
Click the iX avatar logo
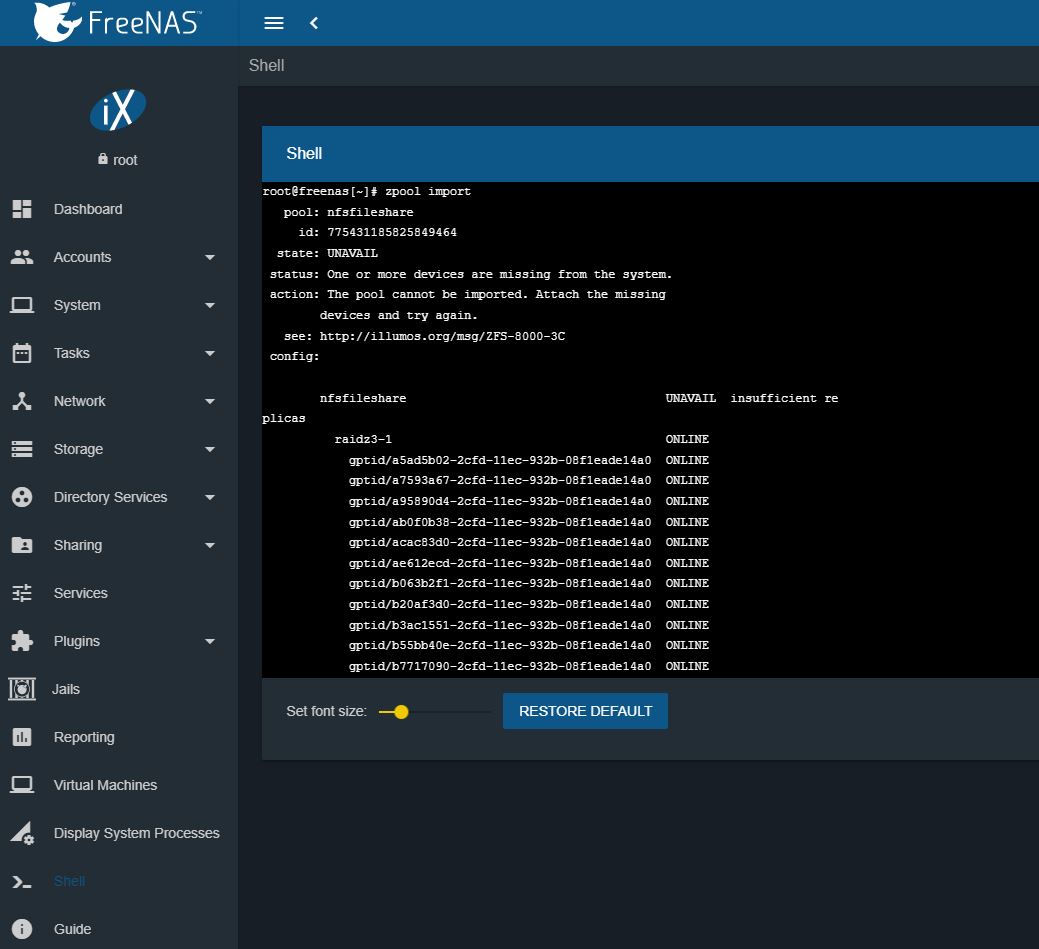[118, 110]
